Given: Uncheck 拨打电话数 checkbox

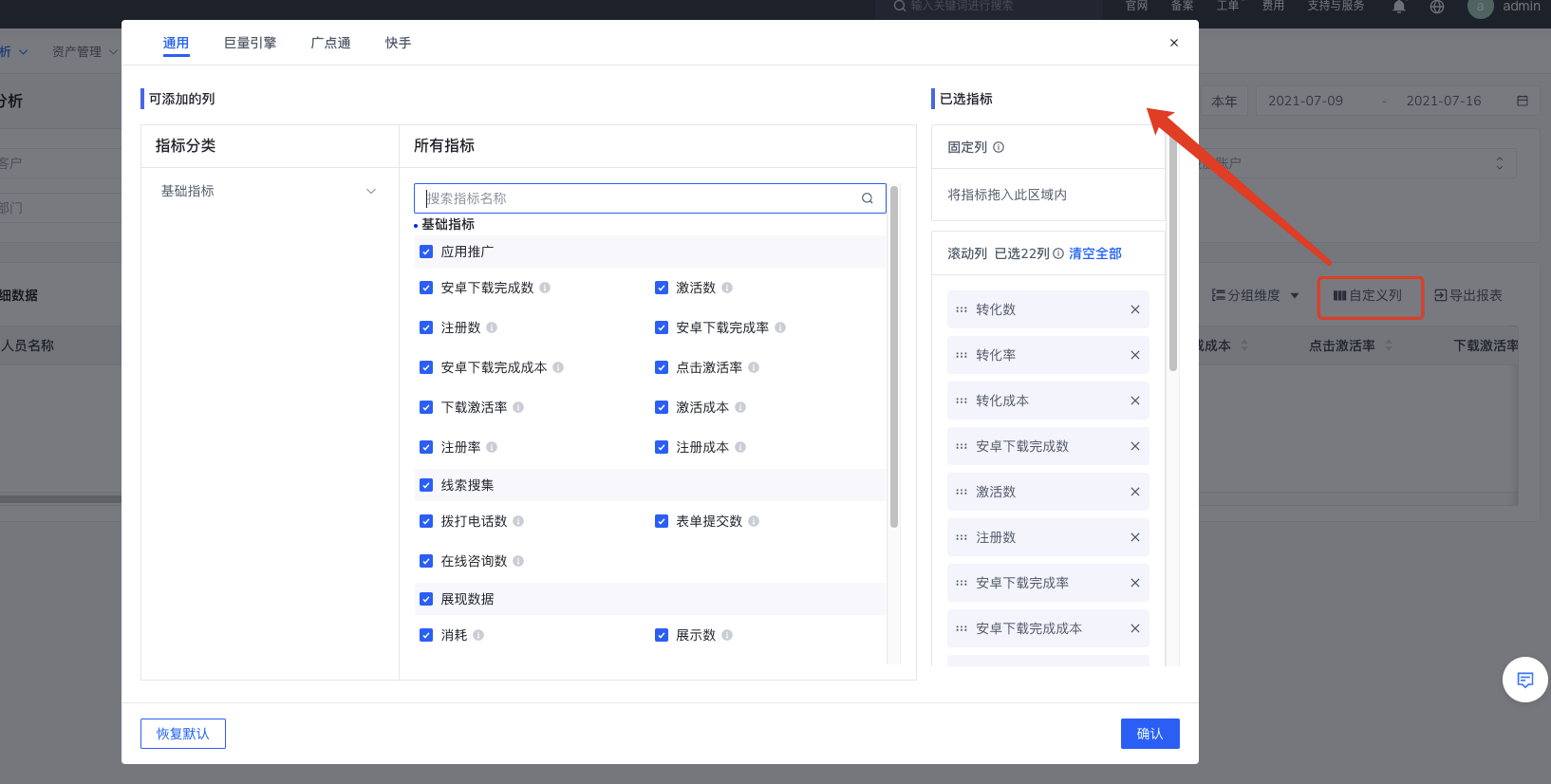Looking at the screenshot, I should tap(426, 521).
